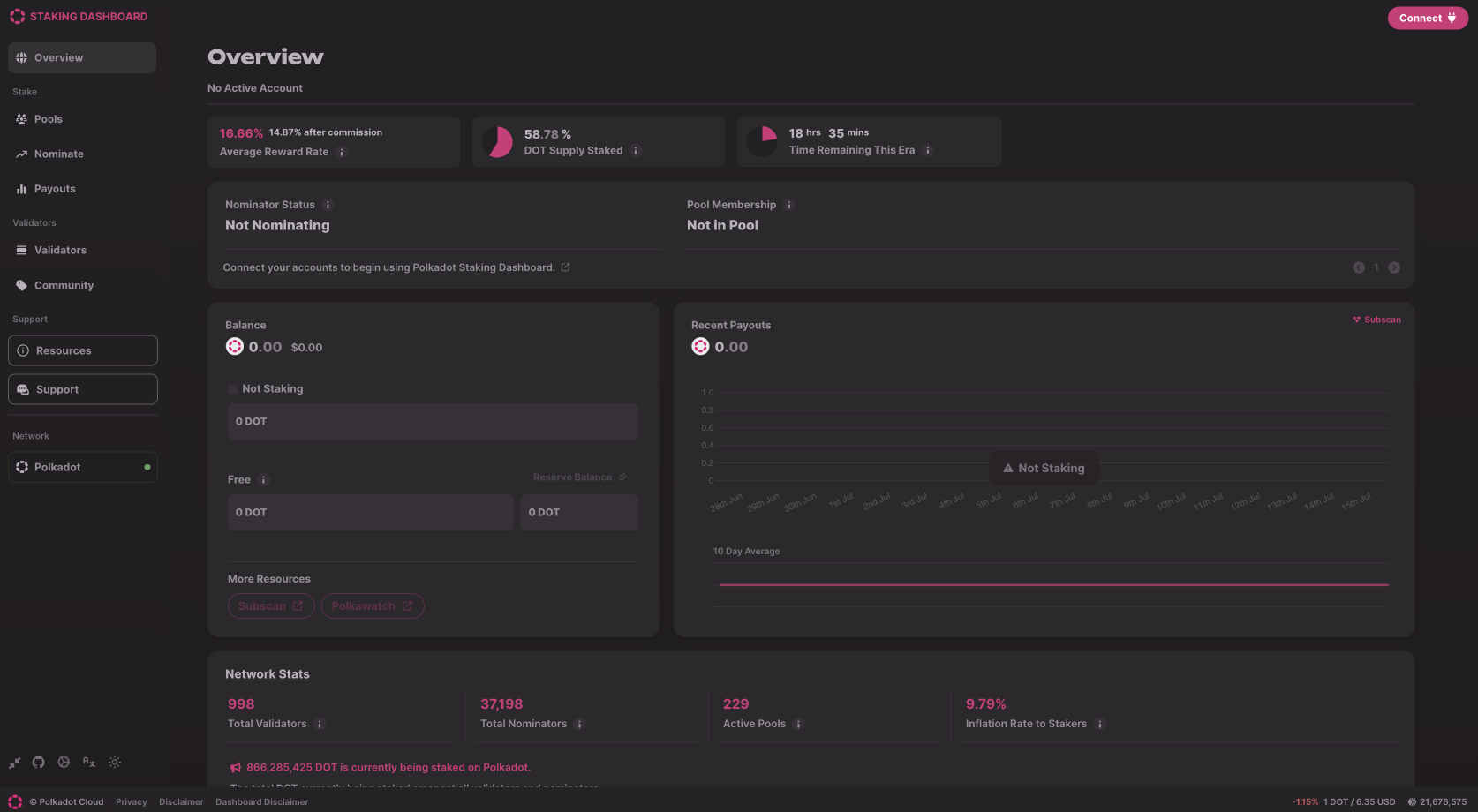Open Subscan link under More Resources
This screenshot has width=1478, height=812.
[271, 606]
